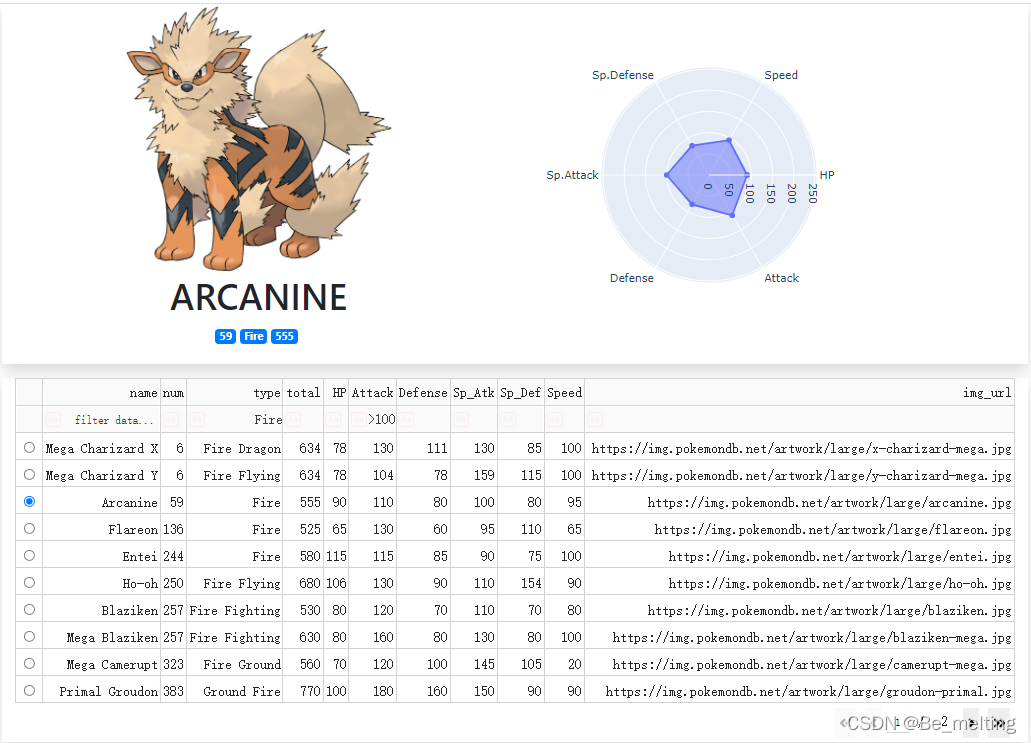
Task: Click the y-charizard-mega.jpg URL cell
Action: pos(801,475)
